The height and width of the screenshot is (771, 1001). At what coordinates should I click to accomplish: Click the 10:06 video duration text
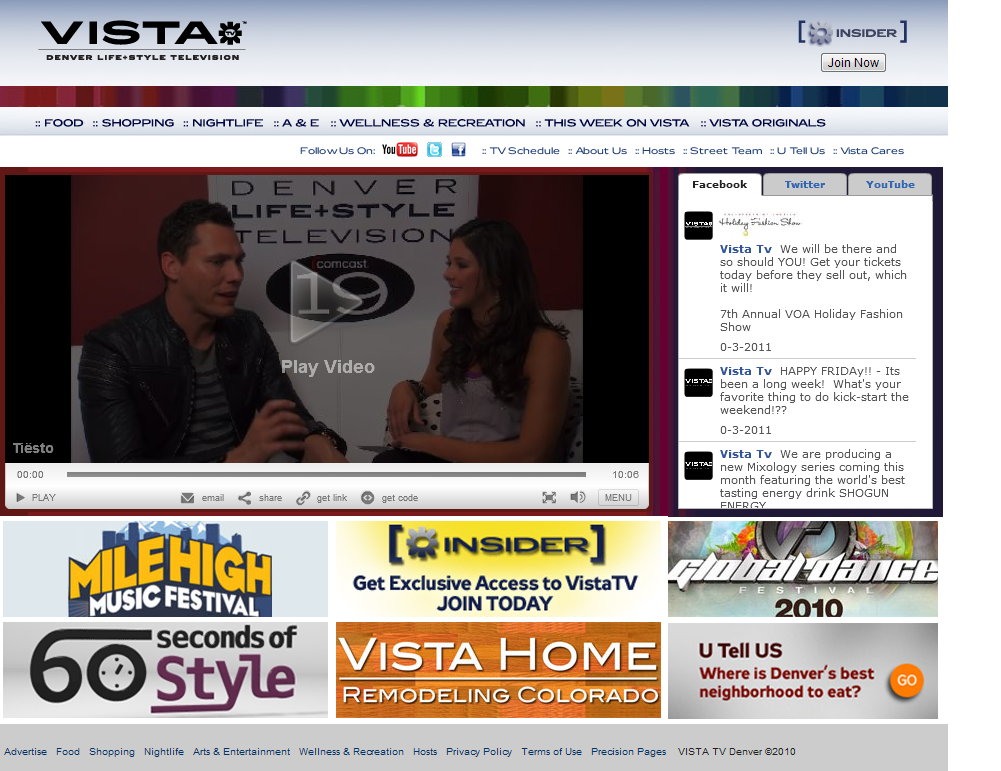click(626, 474)
